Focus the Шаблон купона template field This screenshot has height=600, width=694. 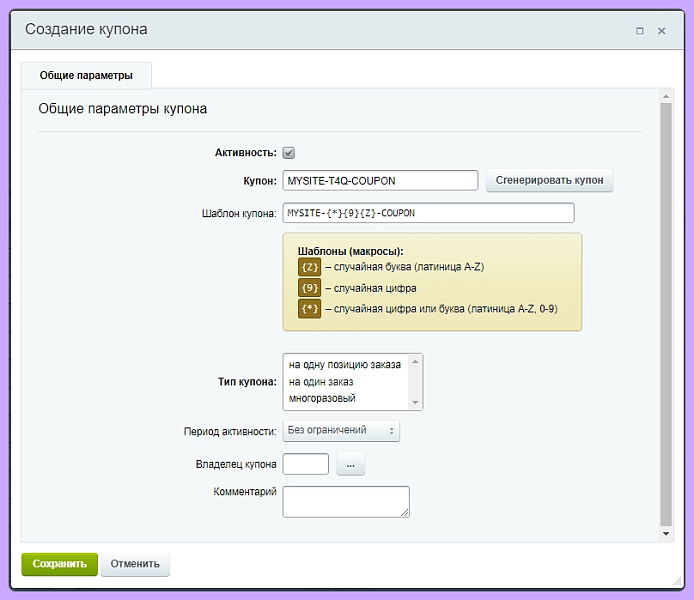428,213
